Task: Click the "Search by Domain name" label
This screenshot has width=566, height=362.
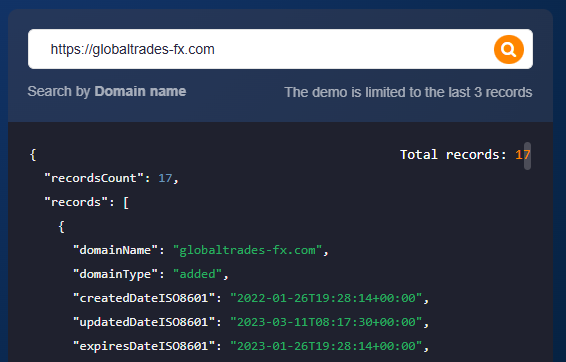Action: tap(107, 92)
